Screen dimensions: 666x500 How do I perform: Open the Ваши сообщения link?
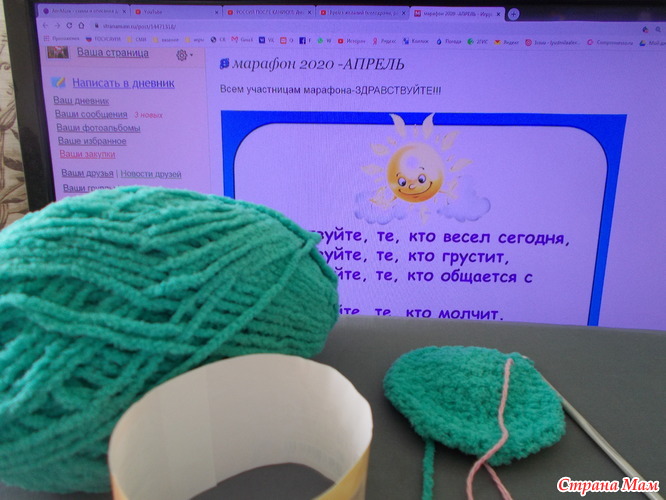click(x=91, y=114)
